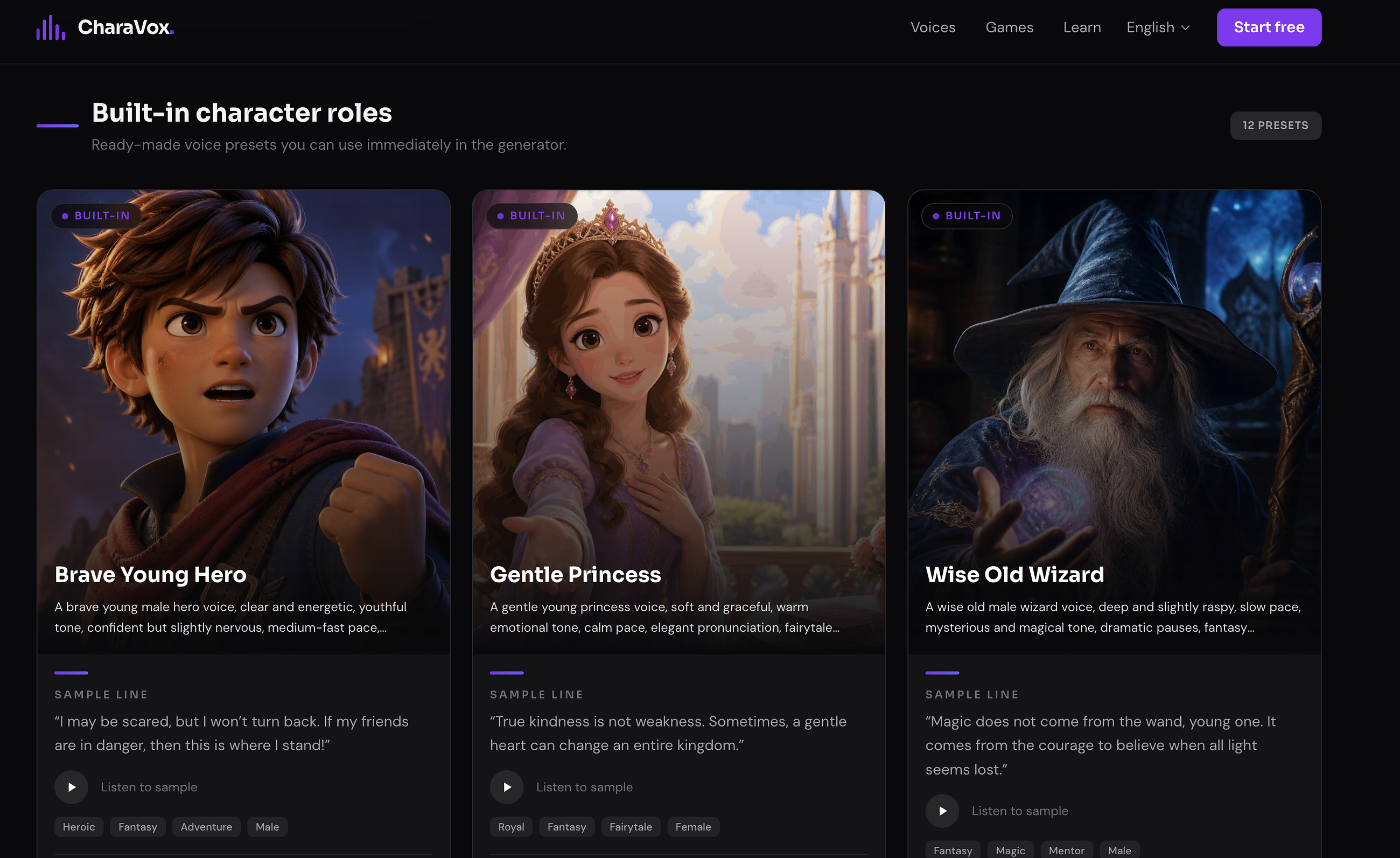Click the BUILT-IN badge on Gentle Princess
1400x858 pixels.
click(x=532, y=216)
